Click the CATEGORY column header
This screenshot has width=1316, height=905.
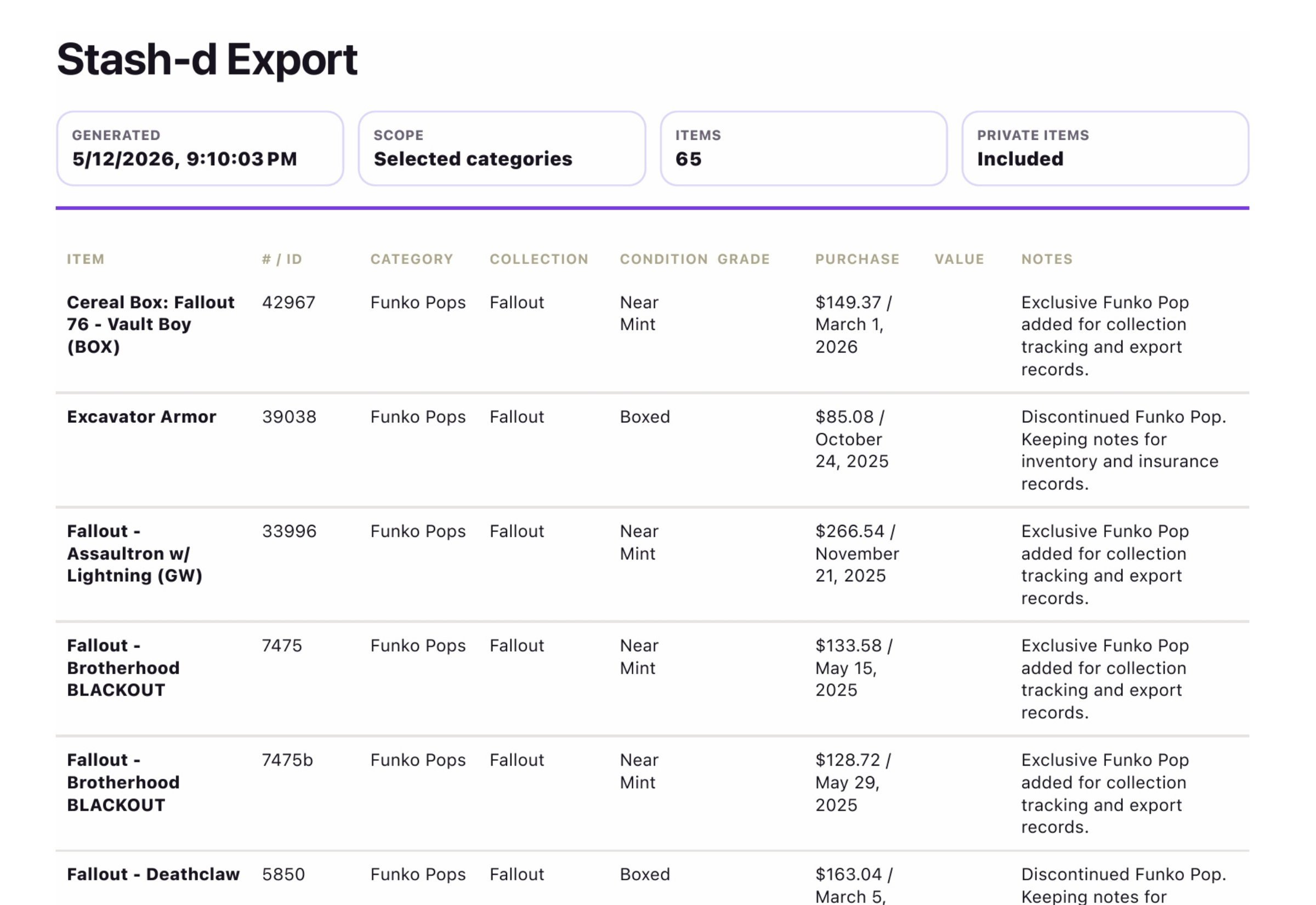(x=412, y=259)
